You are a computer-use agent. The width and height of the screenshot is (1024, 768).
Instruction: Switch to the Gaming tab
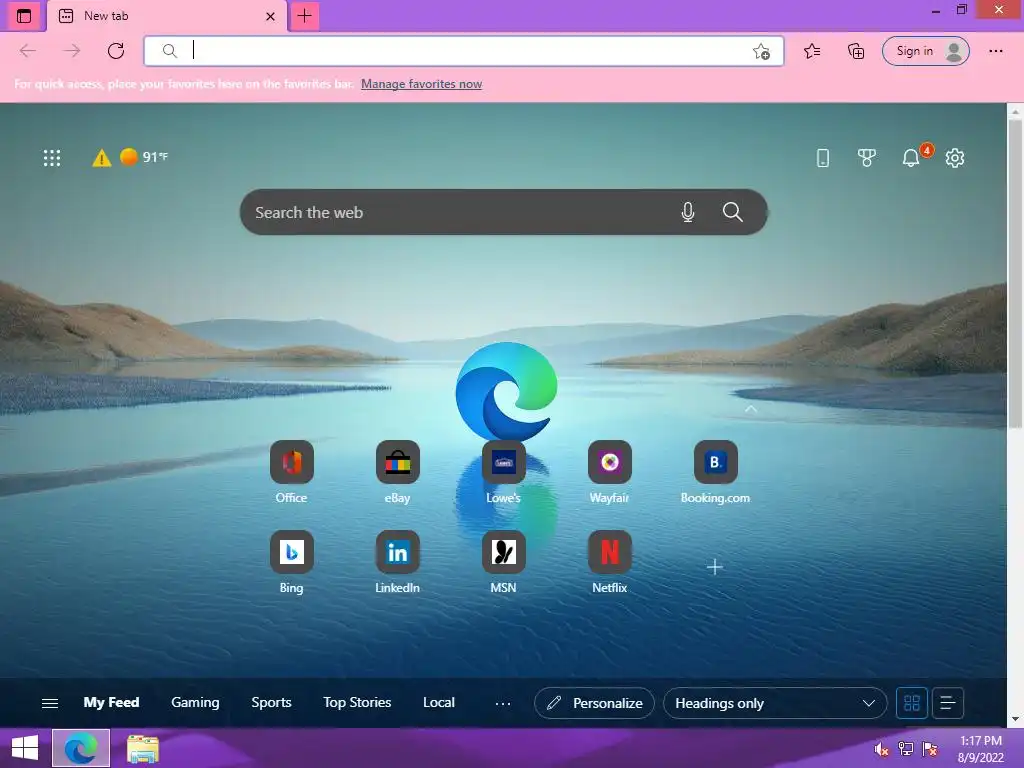(195, 703)
